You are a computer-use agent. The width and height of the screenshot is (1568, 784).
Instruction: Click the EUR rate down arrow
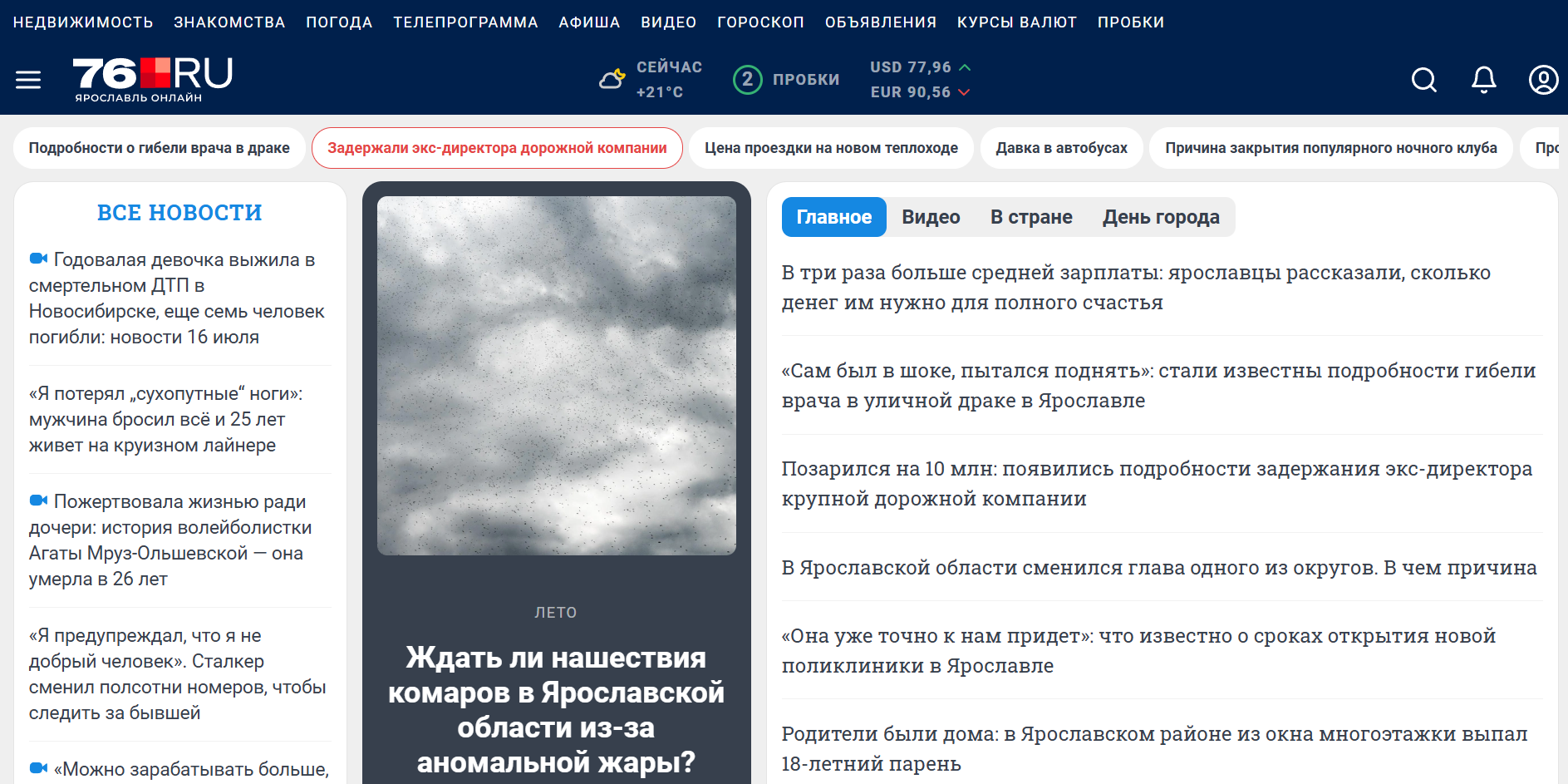pos(964,92)
